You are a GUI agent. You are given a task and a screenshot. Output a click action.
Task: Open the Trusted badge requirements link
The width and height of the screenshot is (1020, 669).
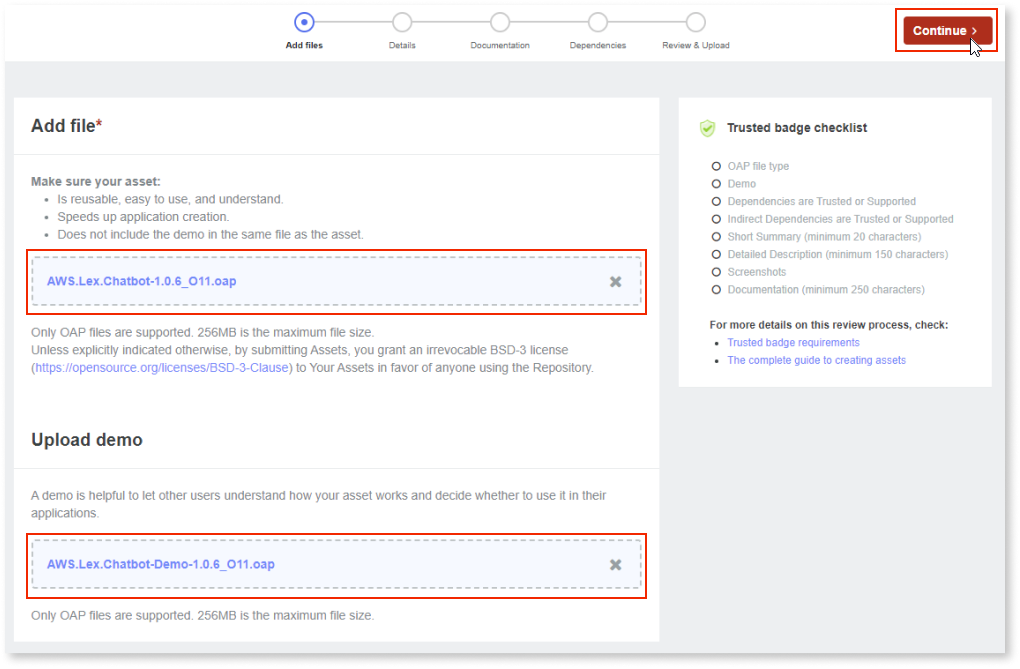pyautogui.click(x=793, y=343)
